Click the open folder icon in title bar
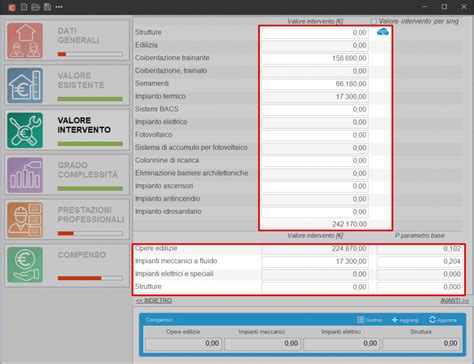Viewport: 474px width, 364px height. click(x=36, y=7)
